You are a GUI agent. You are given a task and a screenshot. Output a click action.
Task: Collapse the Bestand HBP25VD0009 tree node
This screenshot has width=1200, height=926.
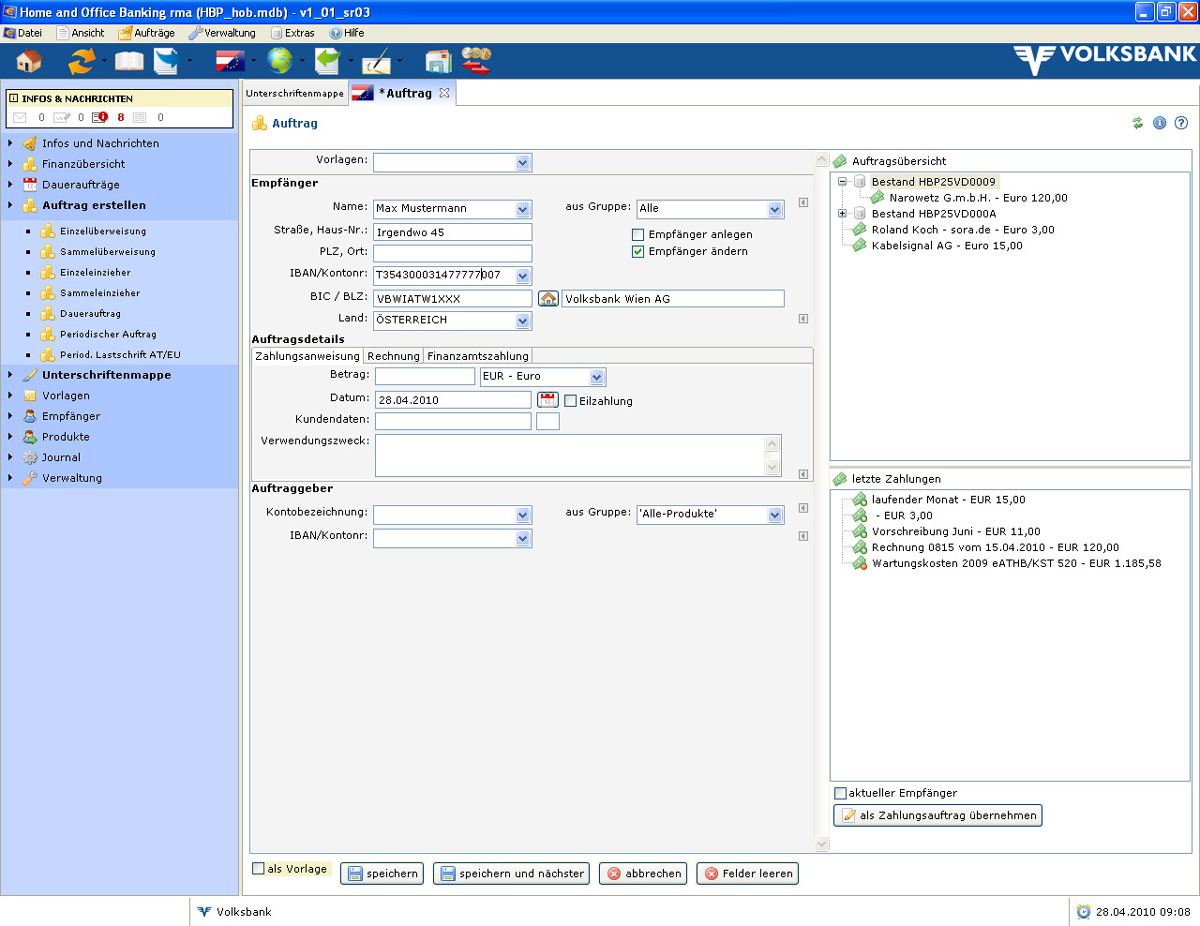(x=842, y=182)
